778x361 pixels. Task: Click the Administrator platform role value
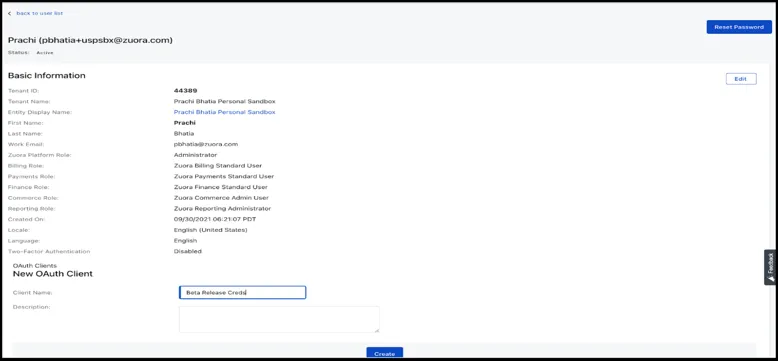click(195, 155)
